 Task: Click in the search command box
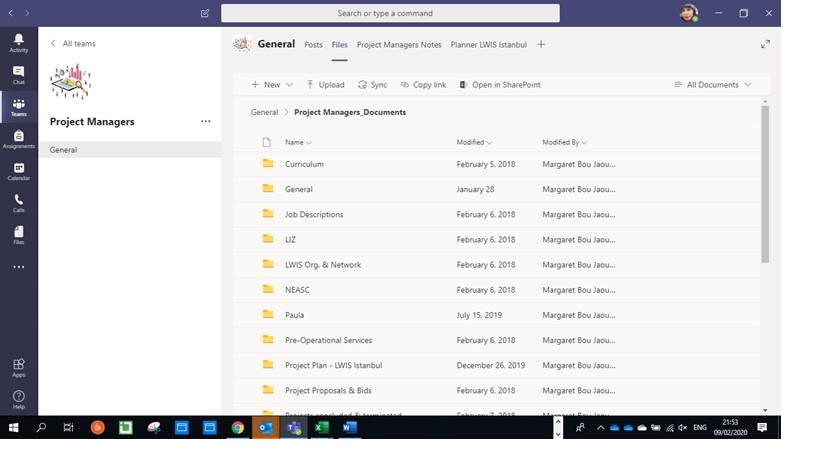pos(390,13)
